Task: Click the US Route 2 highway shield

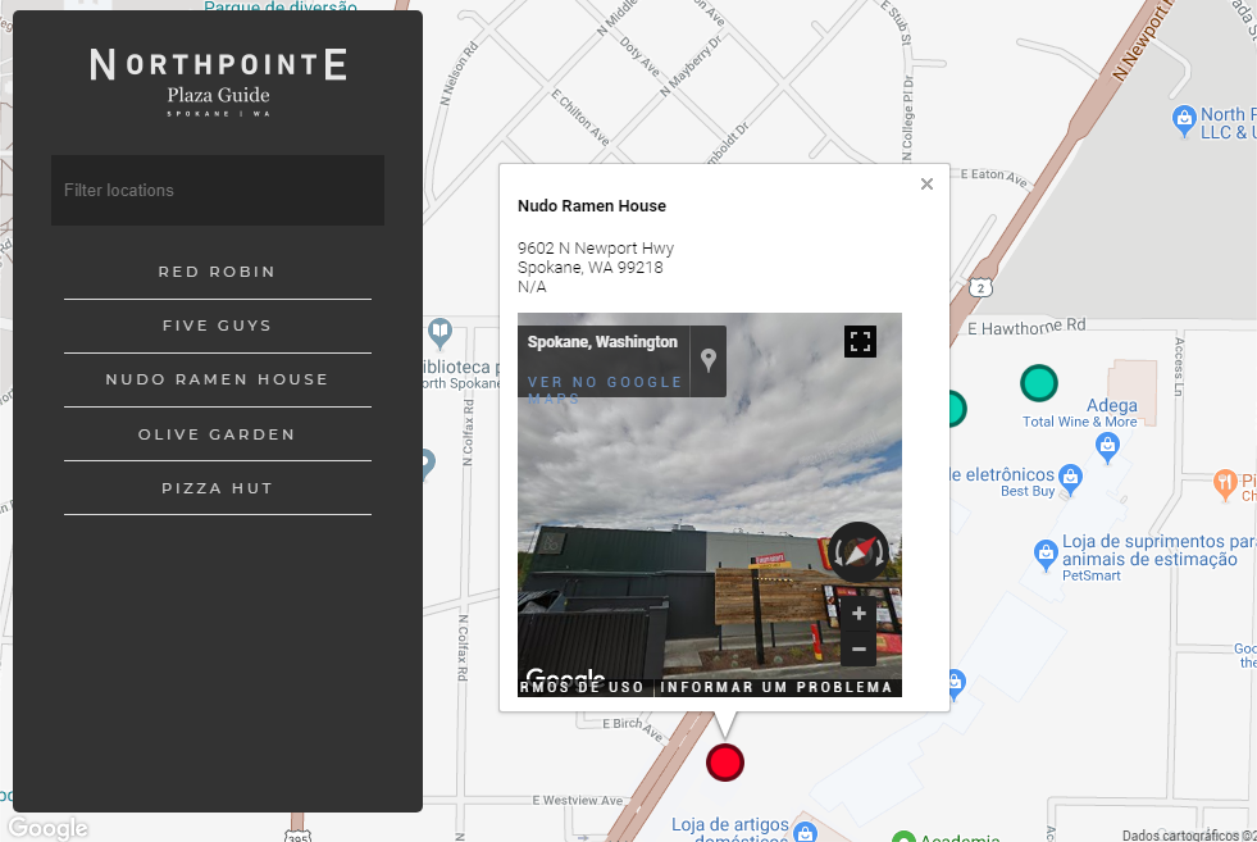Action: point(981,288)
